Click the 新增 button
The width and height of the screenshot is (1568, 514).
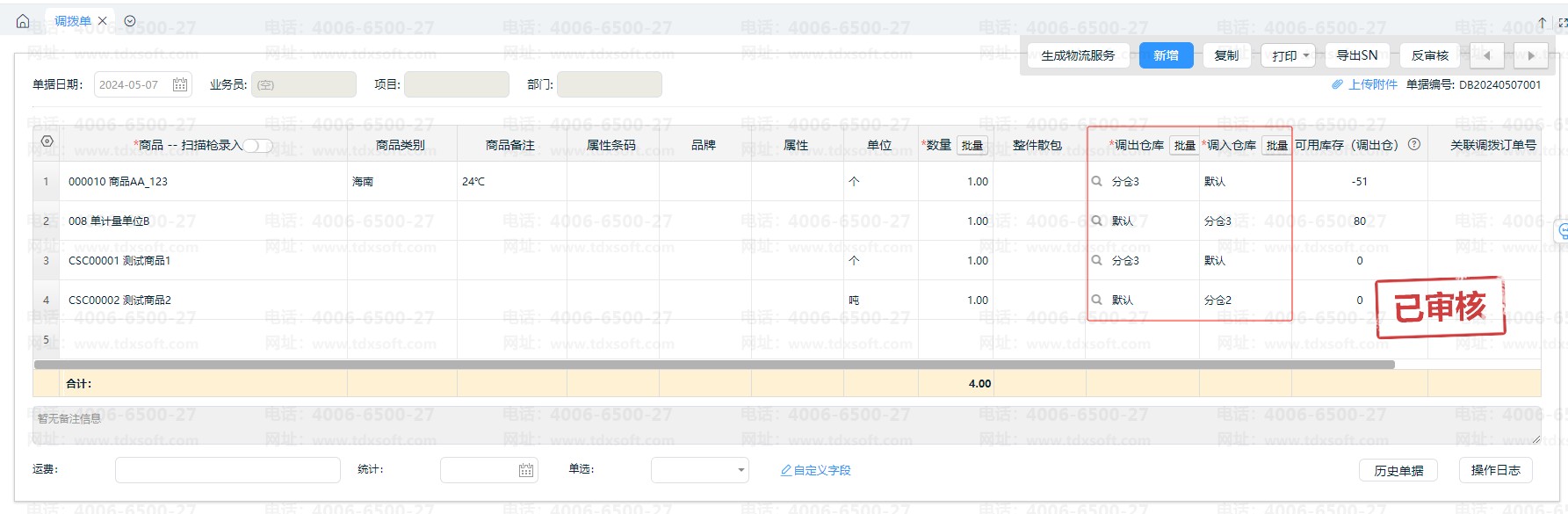[1166, 55]
